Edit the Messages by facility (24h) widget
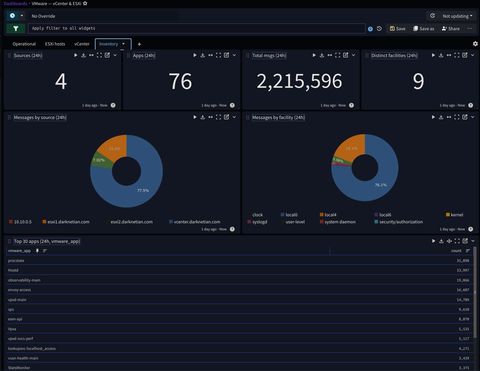This screenshot has width=480, height=371. [x=465, y=117]
